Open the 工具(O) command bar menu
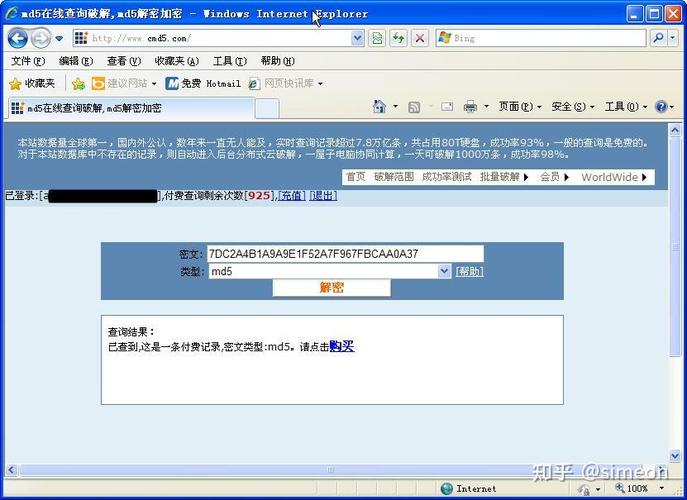This screenshot has height=500, width=687. [626, 106]
